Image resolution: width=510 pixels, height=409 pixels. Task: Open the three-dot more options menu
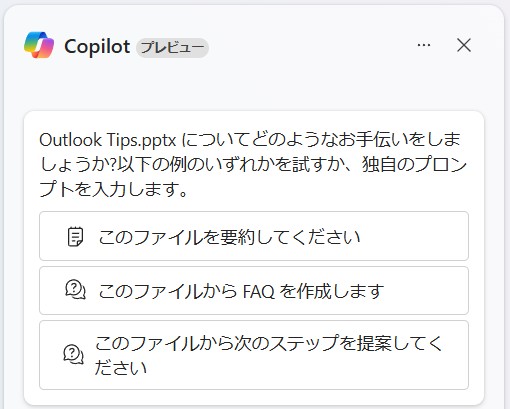pyautogui.click(x=424, y=45)
